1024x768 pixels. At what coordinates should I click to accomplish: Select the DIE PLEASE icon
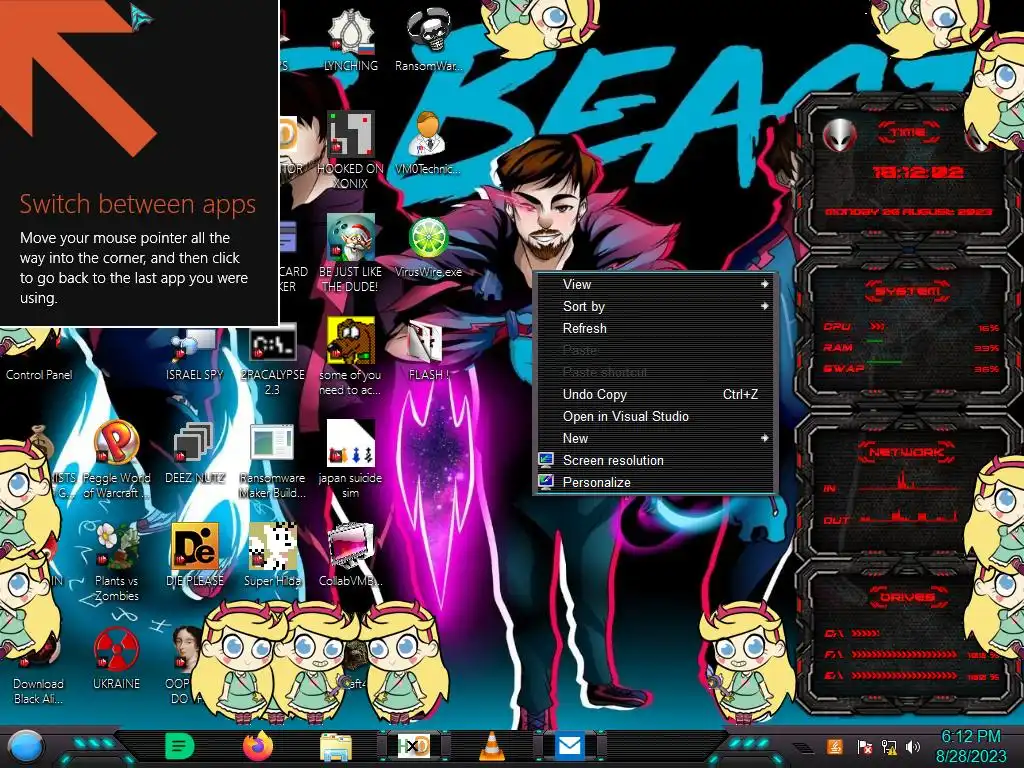click(194, 555)
